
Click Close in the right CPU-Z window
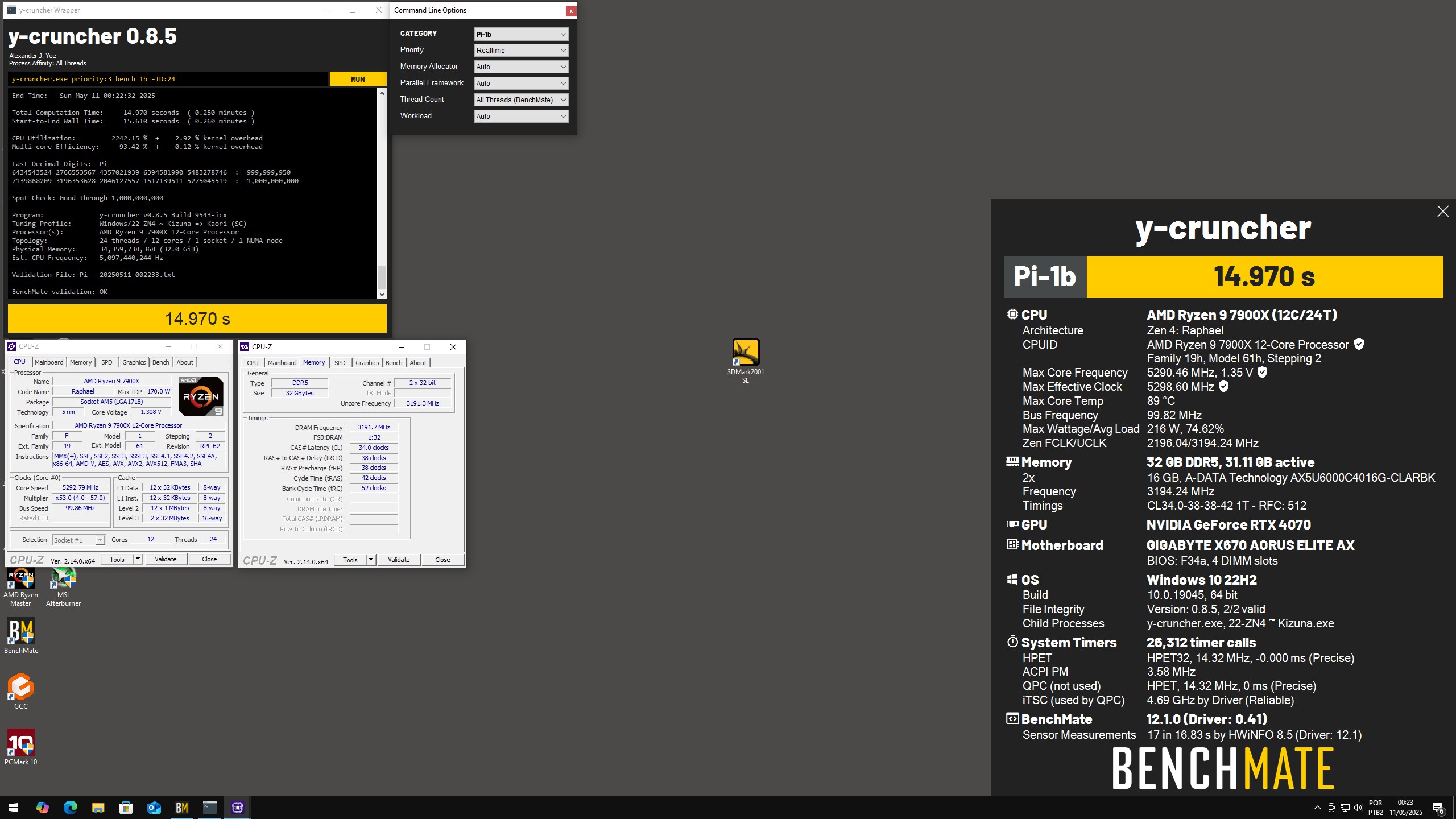[442, 560]
